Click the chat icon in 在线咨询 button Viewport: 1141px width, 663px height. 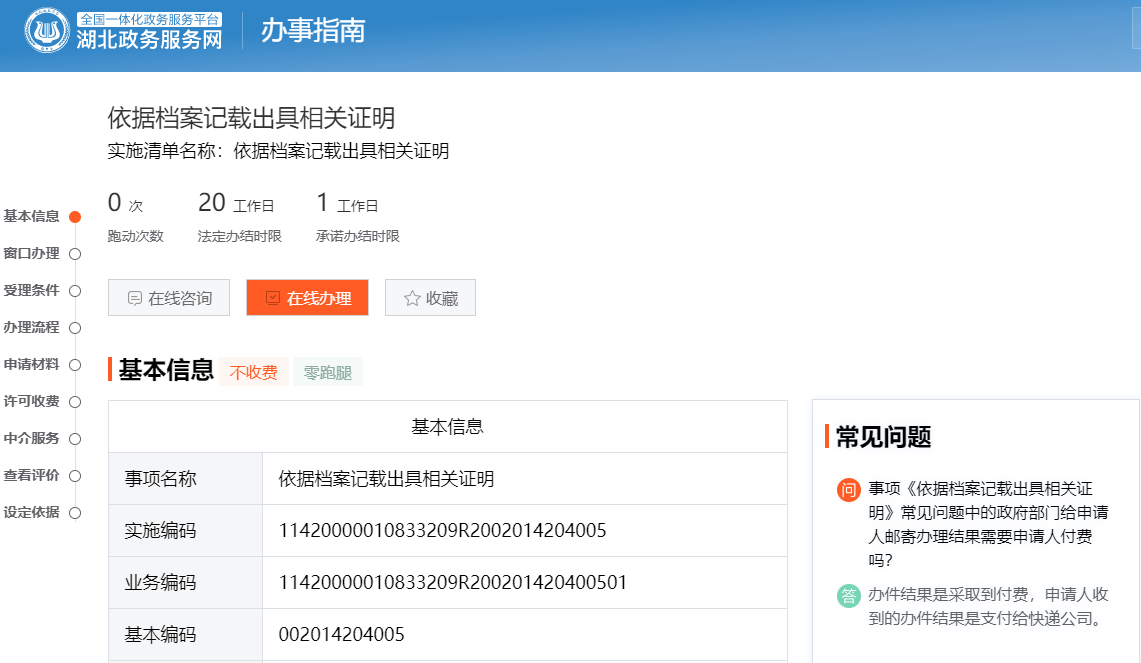coord(135,298)
